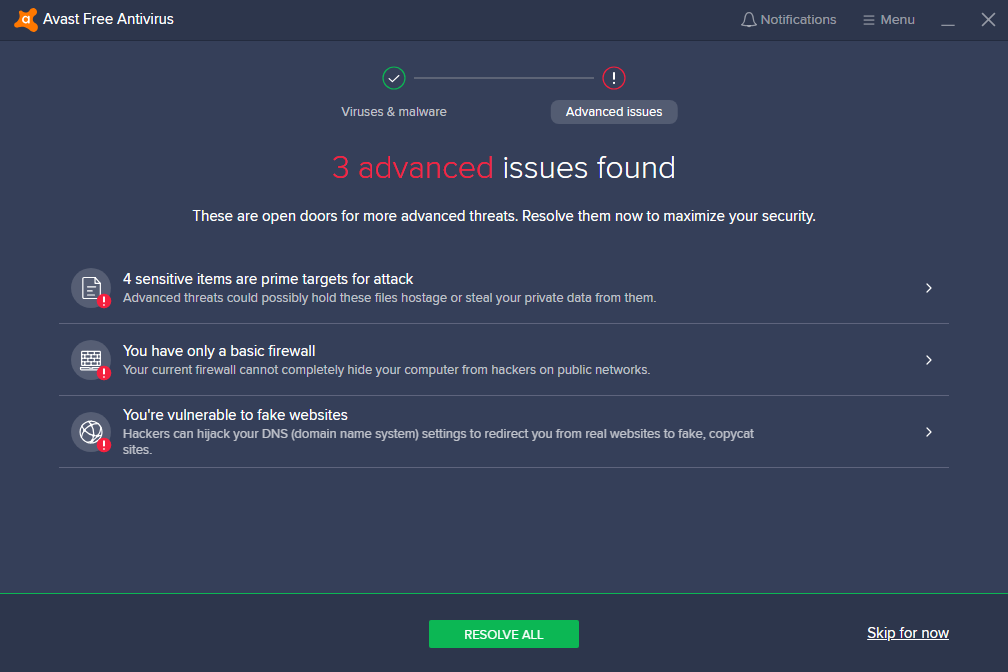Viewport: 1008px width, 672px height.
Task: Click the Avast orange logo icon
Action: pyautogui.click(x=26, y=19)
